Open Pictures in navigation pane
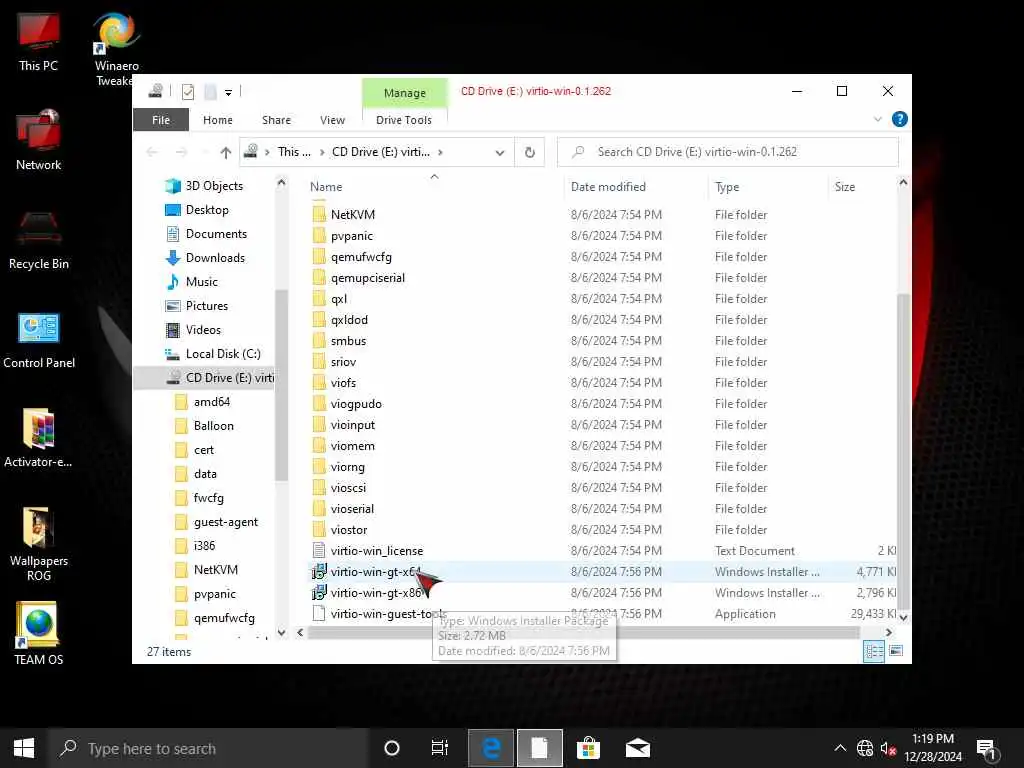Screen dimensions: 1024x768 click(x=206, y=306)
